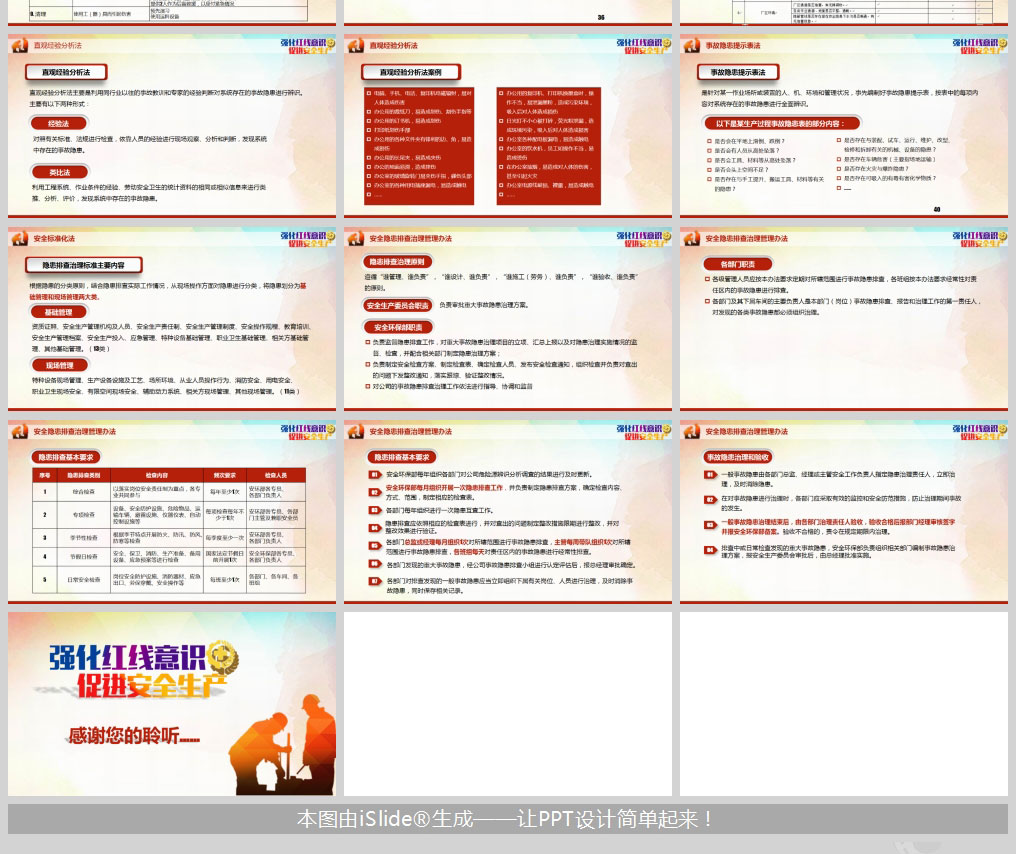This screenshot has width=1016, height=854.
Task: Click the 07 number badge on the requirements list slide
Action: pos(373,582)
